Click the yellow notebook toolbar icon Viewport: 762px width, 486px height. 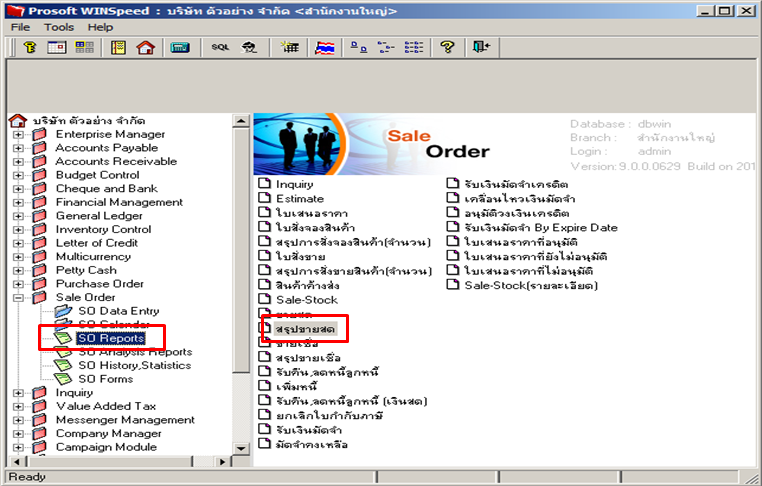[x=118, y=47]
